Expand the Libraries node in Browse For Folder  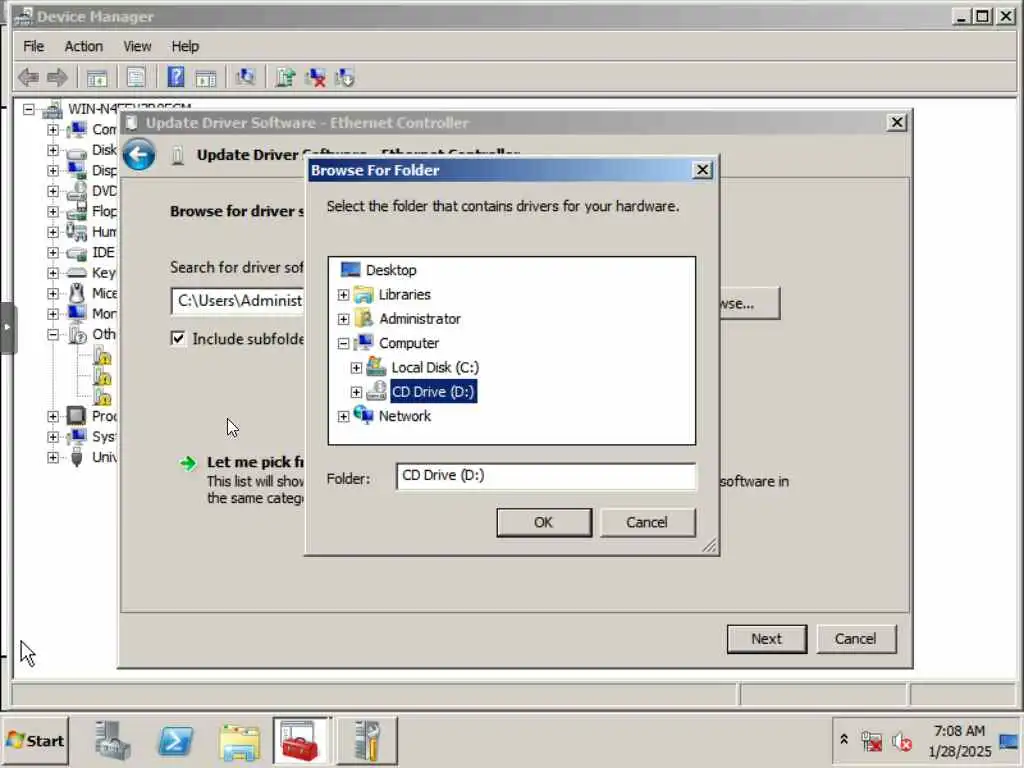[343, 295]
